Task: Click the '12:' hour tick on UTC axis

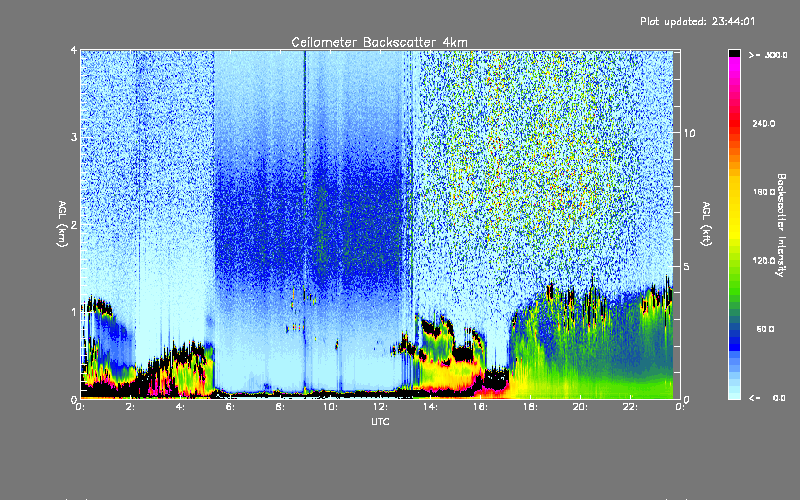Action: coord(380,407)
